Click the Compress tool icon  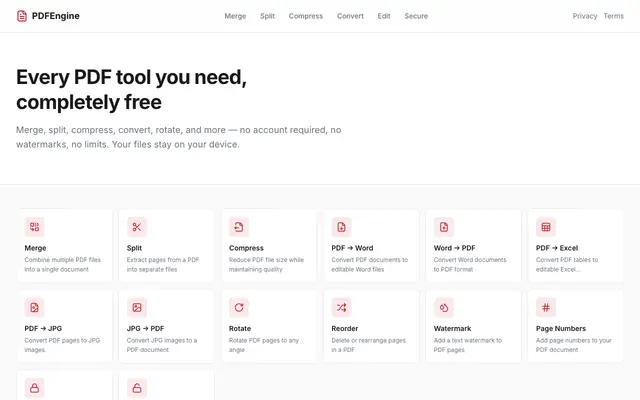[239, 227]
